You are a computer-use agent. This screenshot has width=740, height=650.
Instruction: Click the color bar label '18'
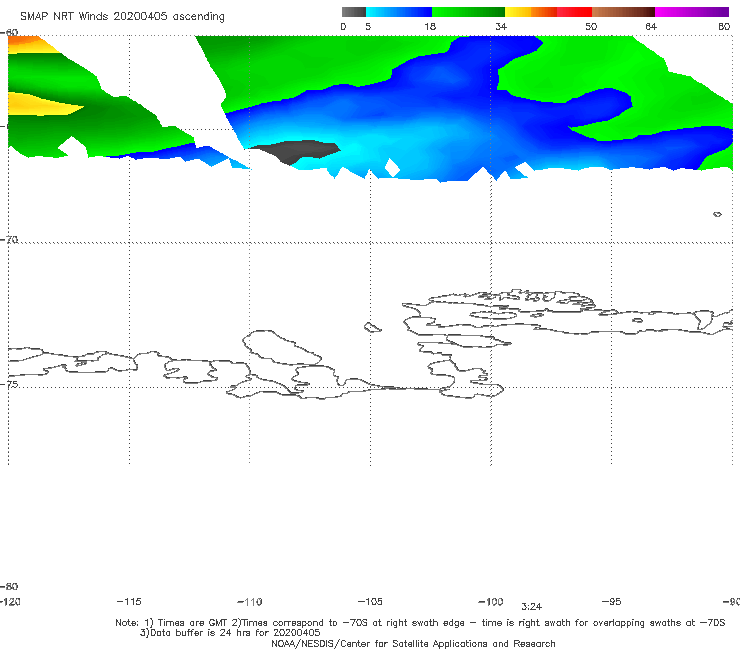tap(430, 26)
